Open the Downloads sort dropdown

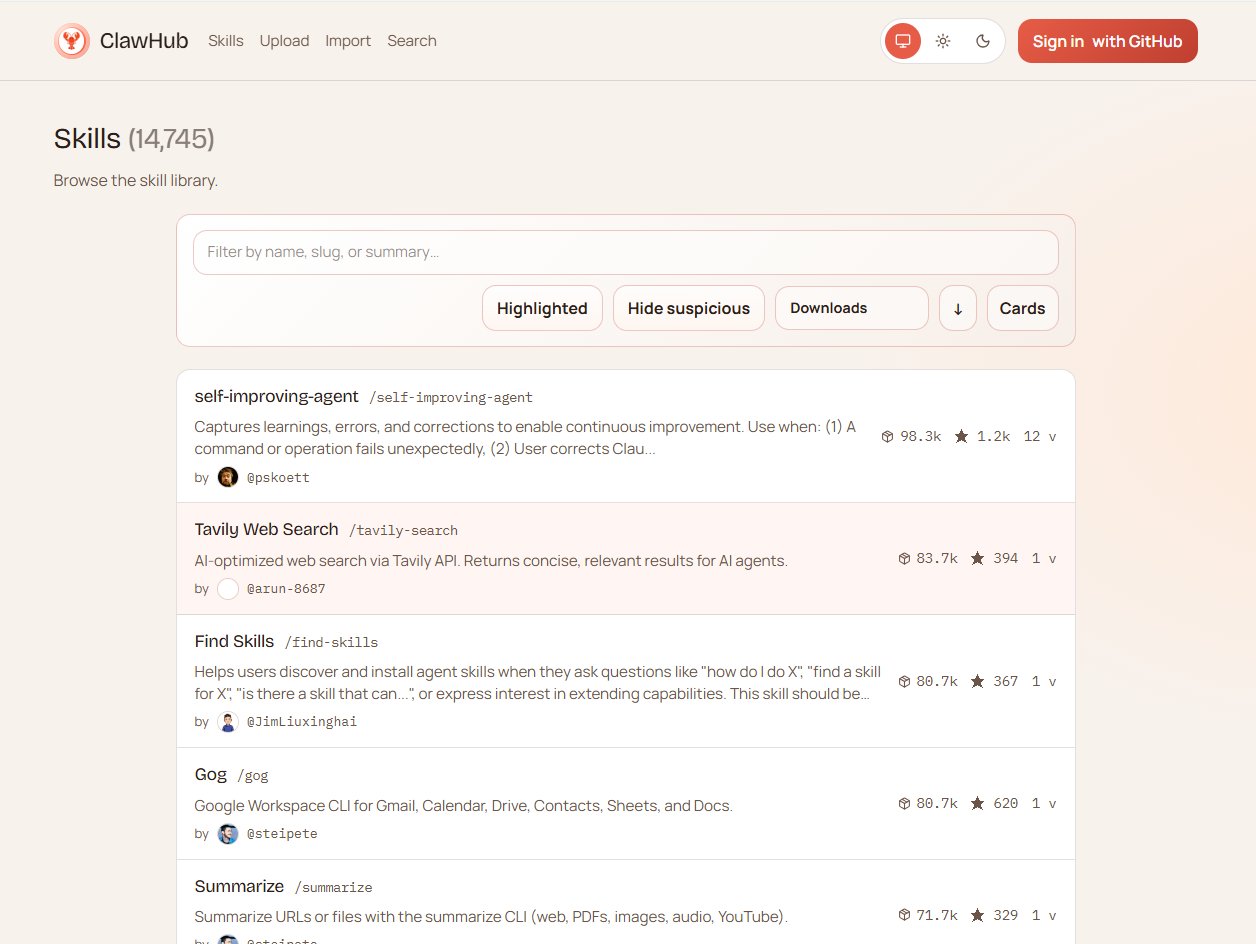coord(852,308)
